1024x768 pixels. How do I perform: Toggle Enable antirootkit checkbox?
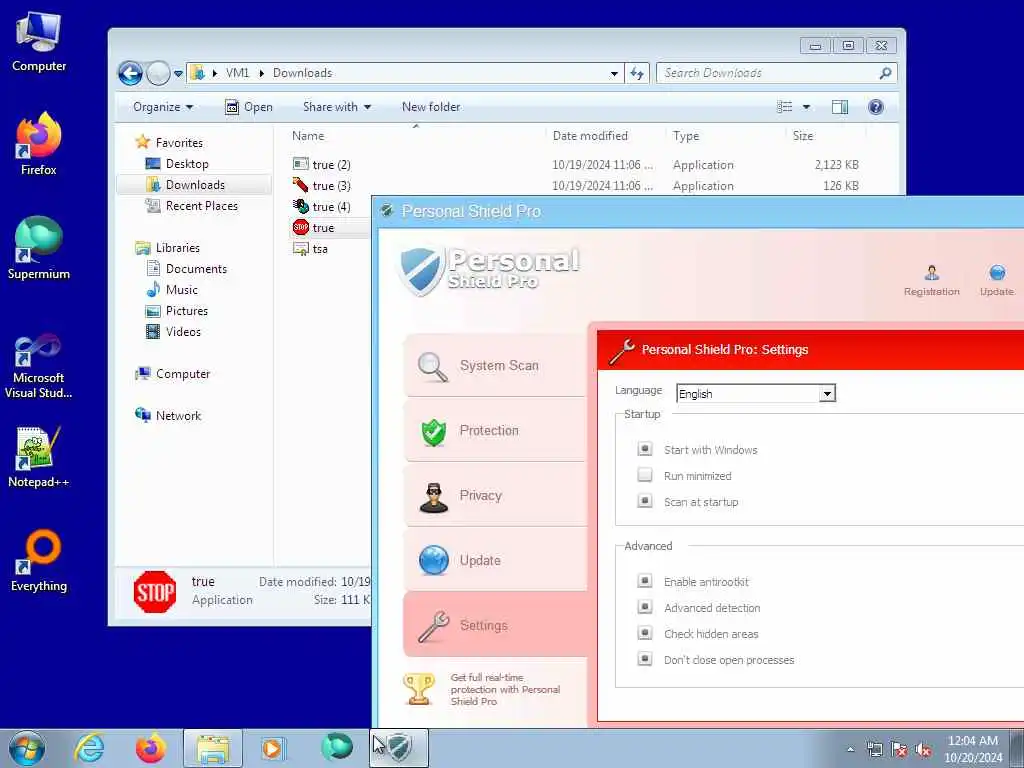tap(645, 581)
